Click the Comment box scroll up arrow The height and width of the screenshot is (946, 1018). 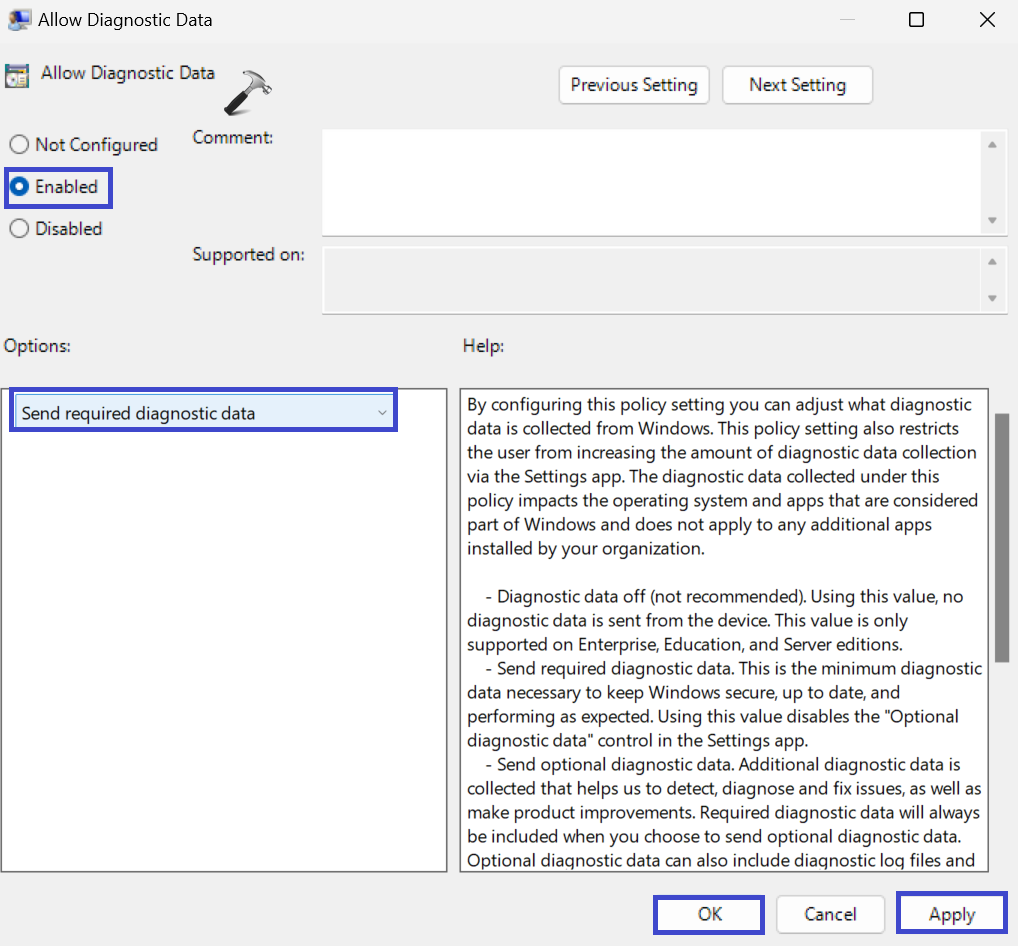pyautogui.click(x=991, y=145)
